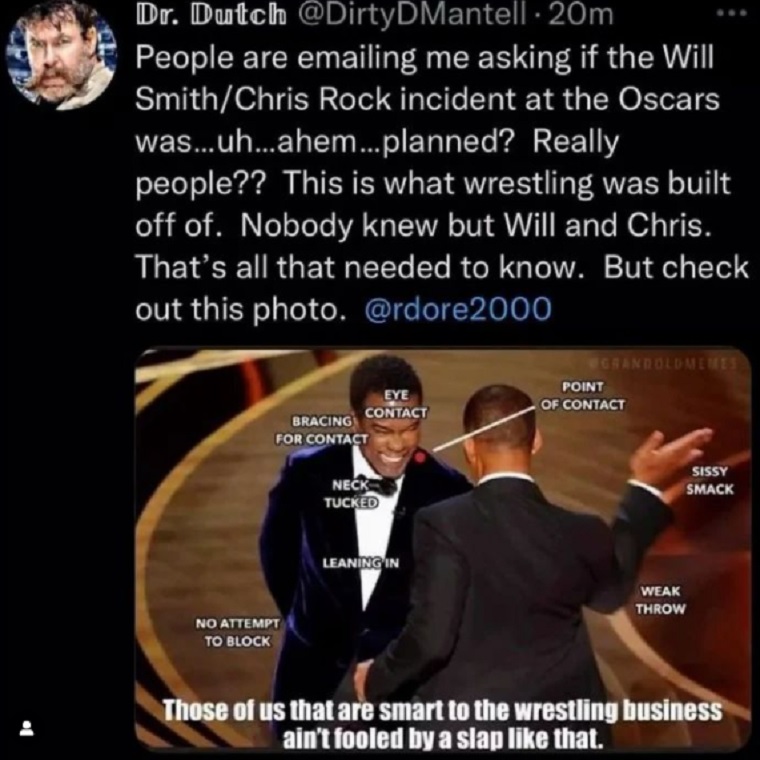
Task: Click the tweet text about the Oscars incident
Action: [441, 183]
